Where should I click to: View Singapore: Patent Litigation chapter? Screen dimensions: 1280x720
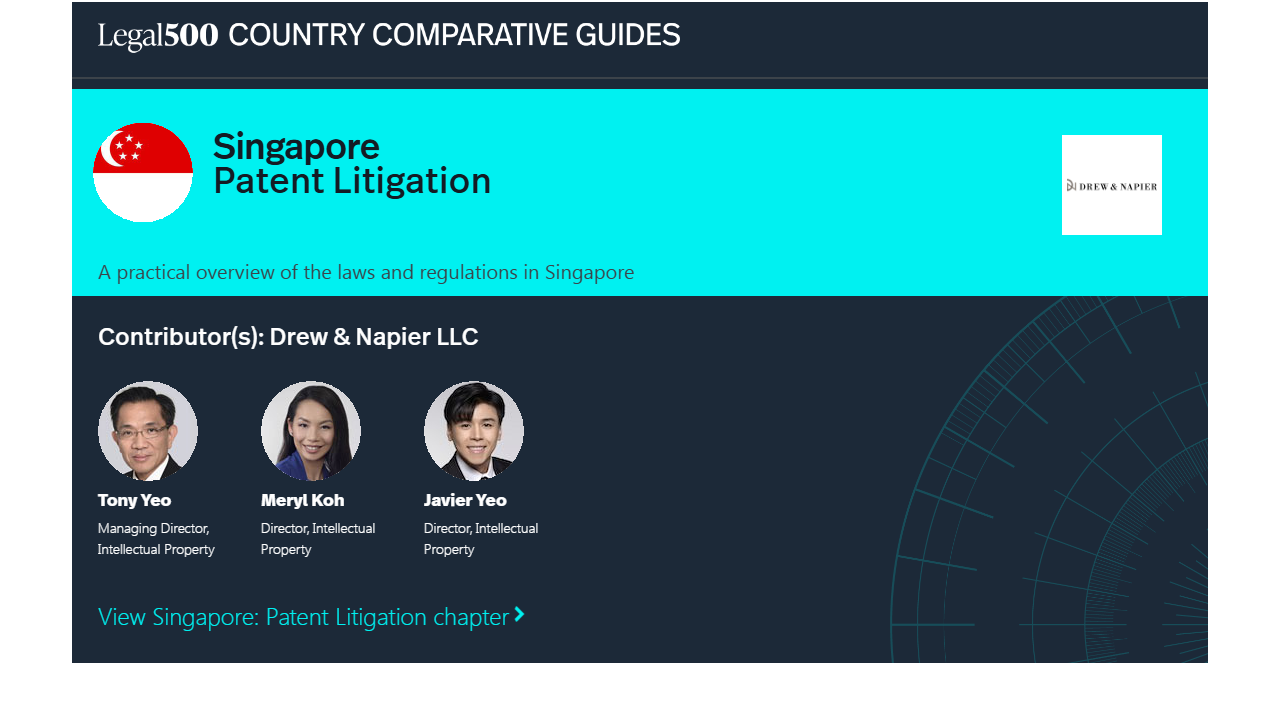coord(303,617)
